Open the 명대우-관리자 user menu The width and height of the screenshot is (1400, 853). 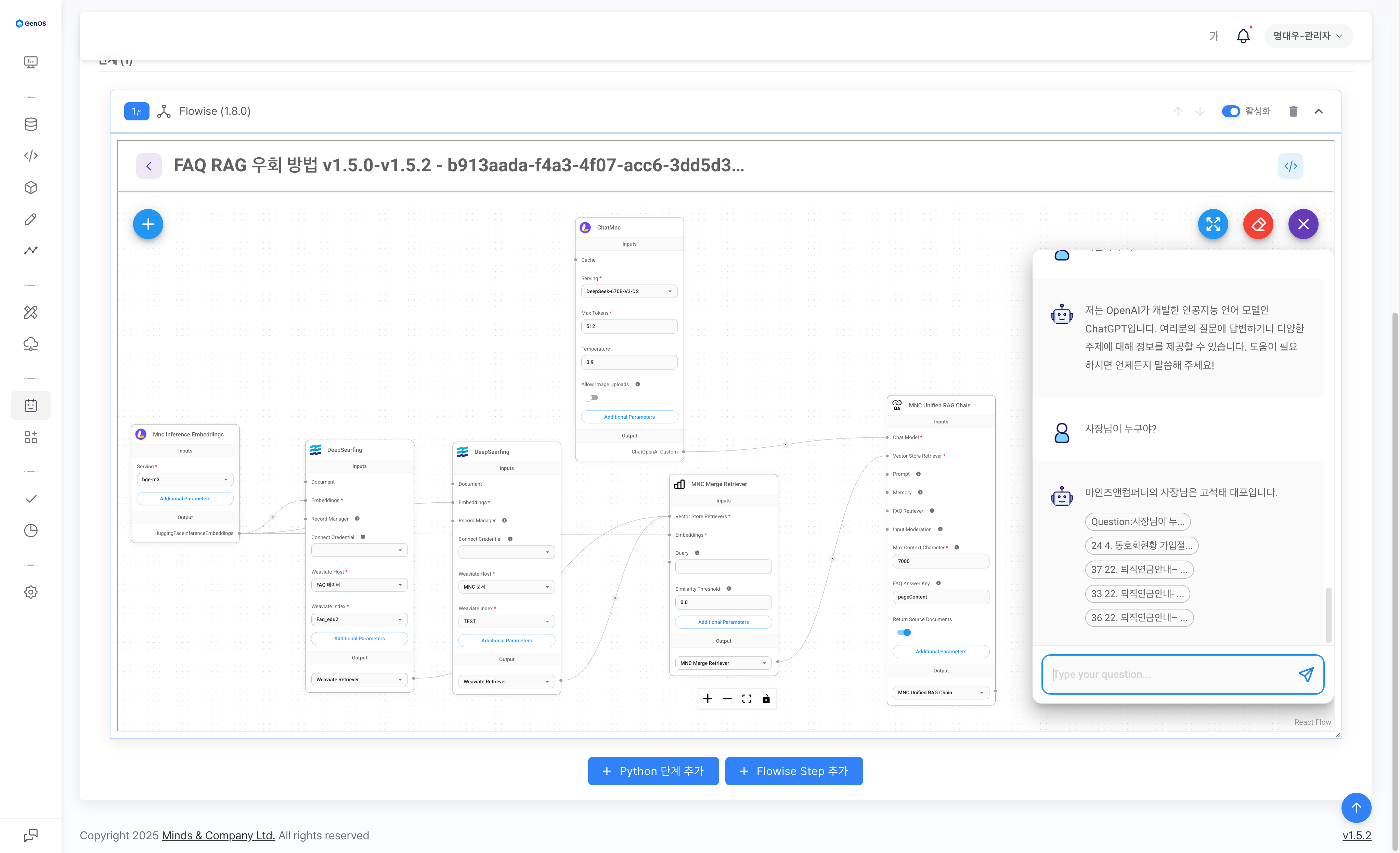(1307, 36)
